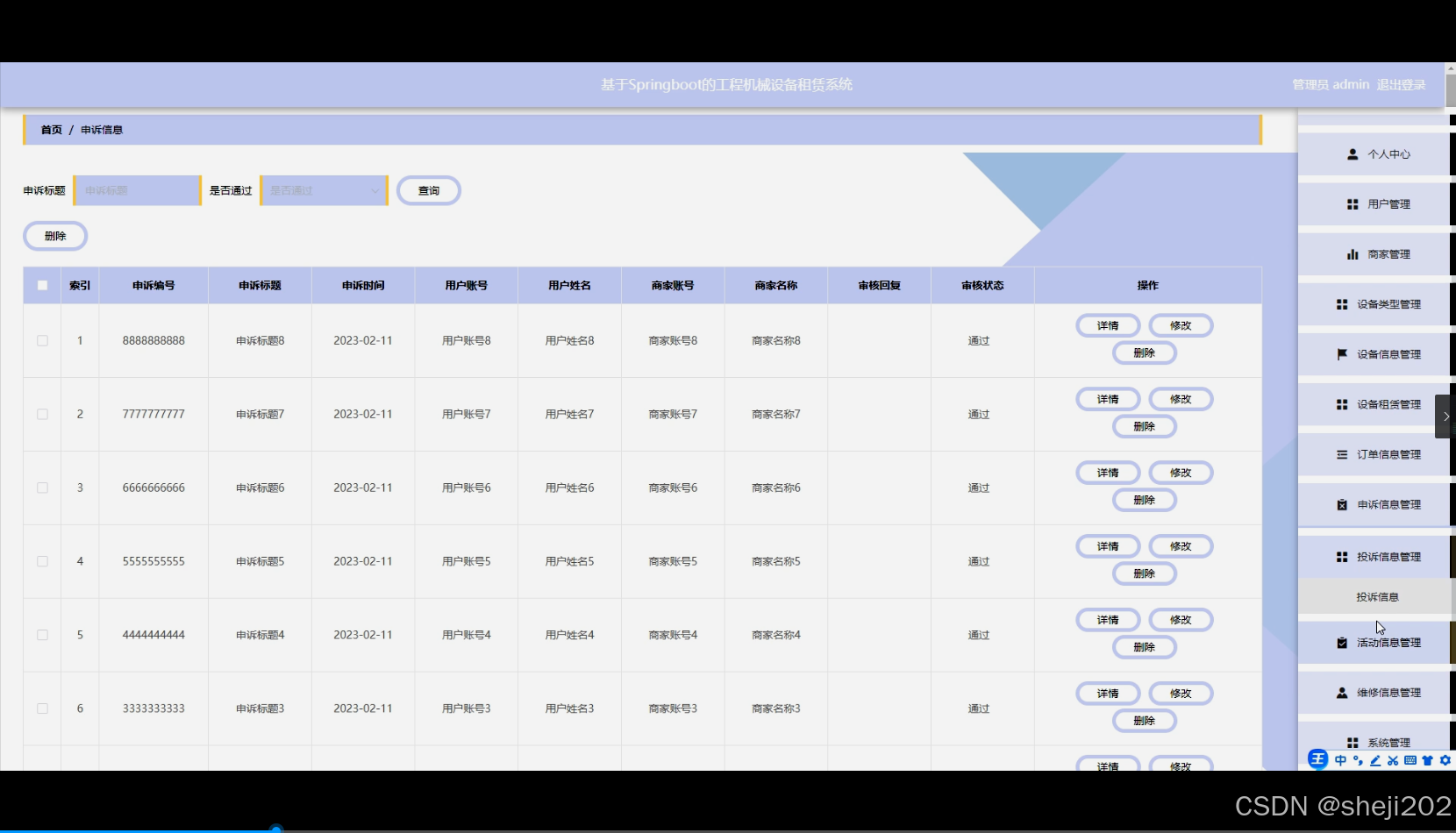Click the IME shirt skin icon
Viewport: 1456px width, 833px height.
coord(1428,760)
